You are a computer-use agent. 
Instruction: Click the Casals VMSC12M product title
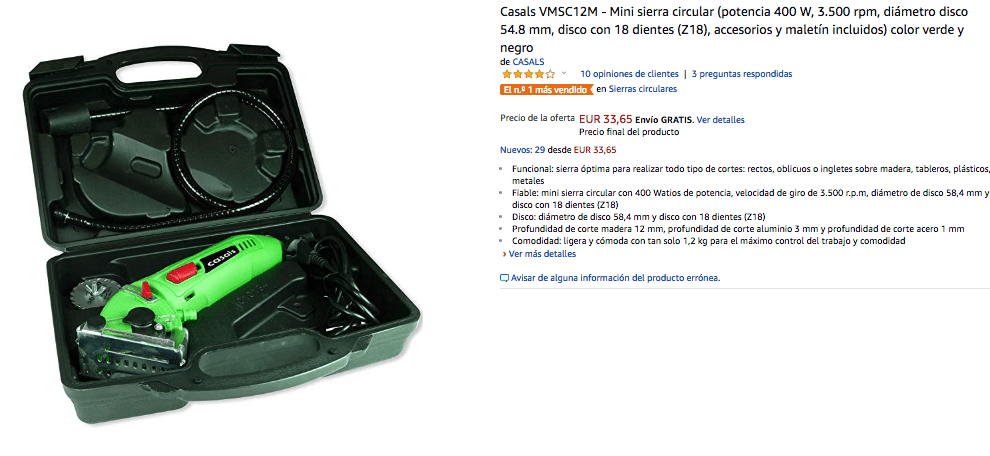pyautogui.click(x=732, y=30)
